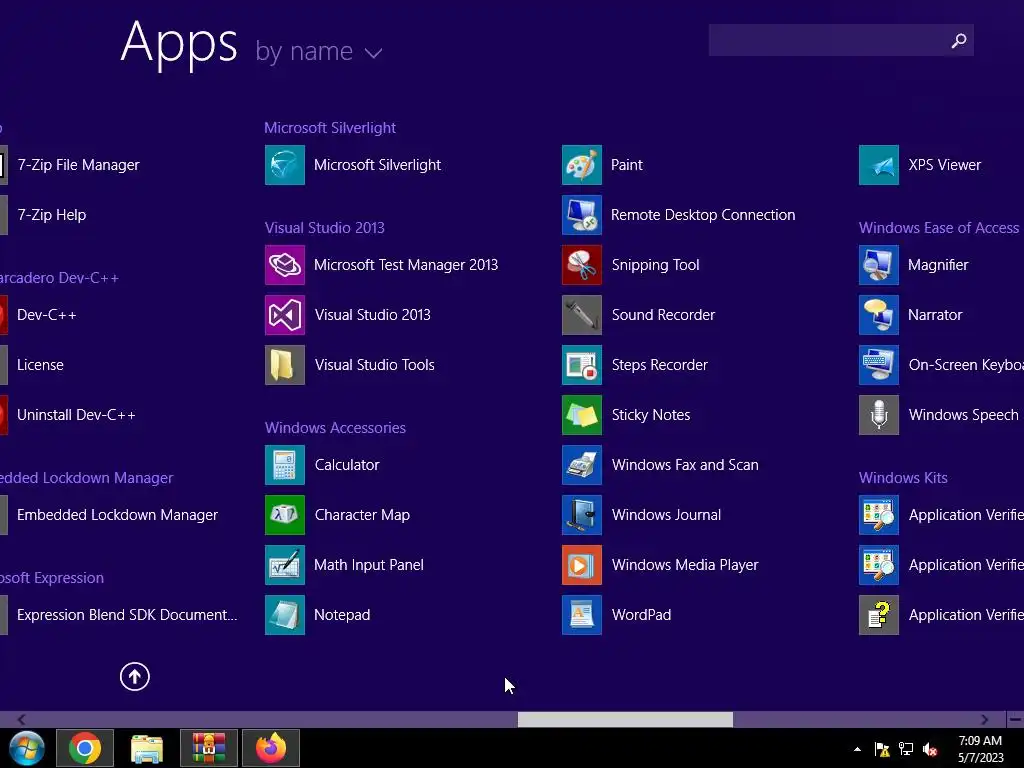
Task: Launch Windows Media Player icon
Action: (582, 565)
